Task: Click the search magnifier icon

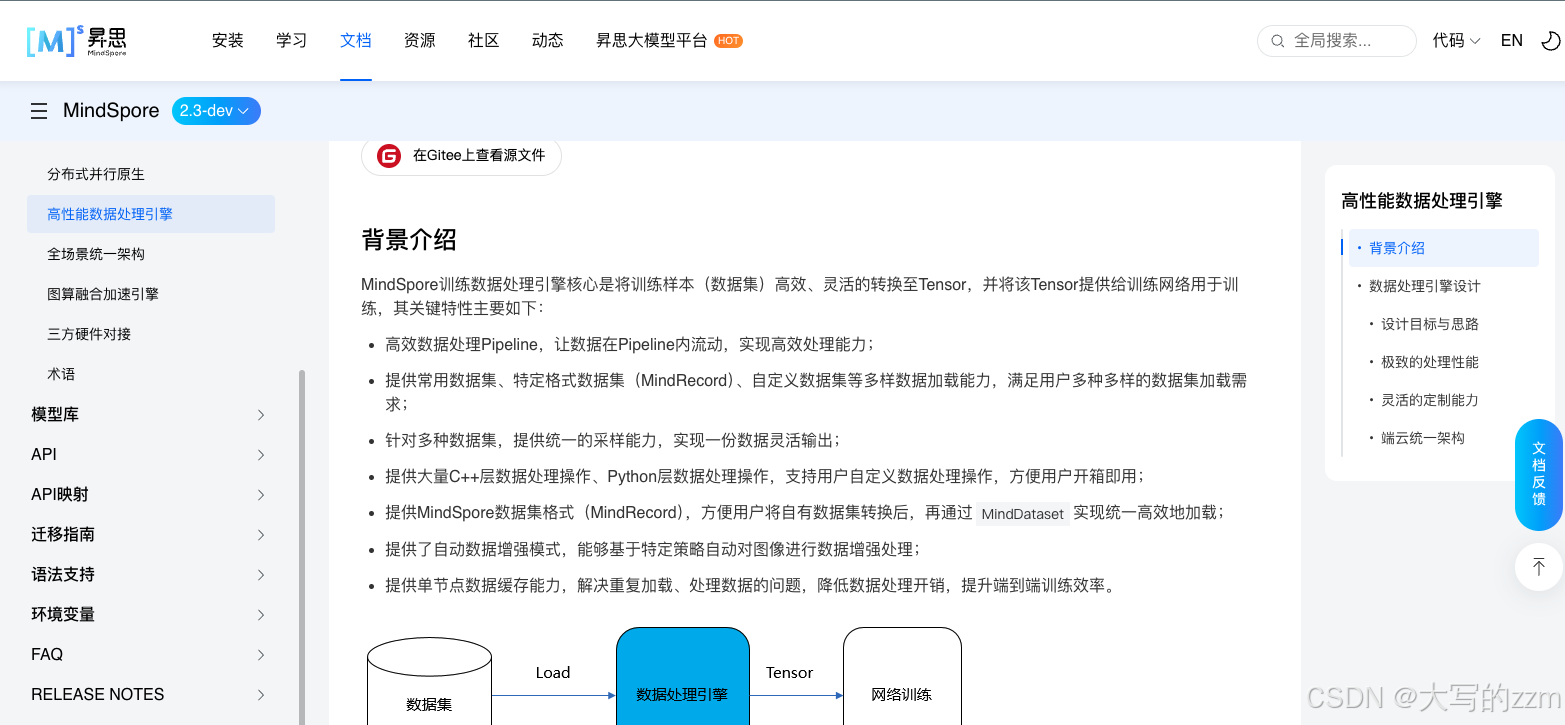Action: (1277, 41)
